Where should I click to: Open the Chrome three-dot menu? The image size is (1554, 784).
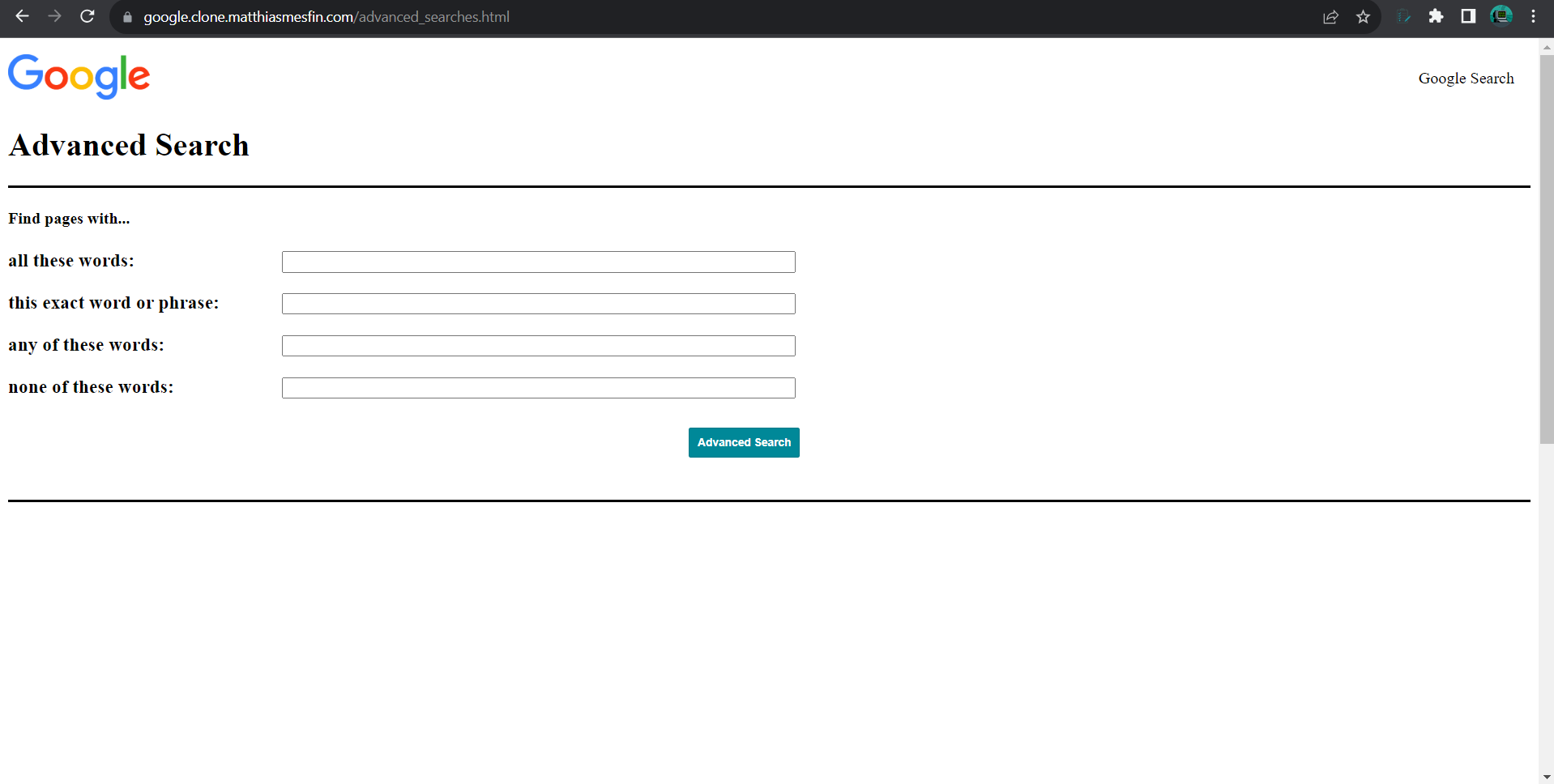pyautogui.click(x=1533, y=16)
